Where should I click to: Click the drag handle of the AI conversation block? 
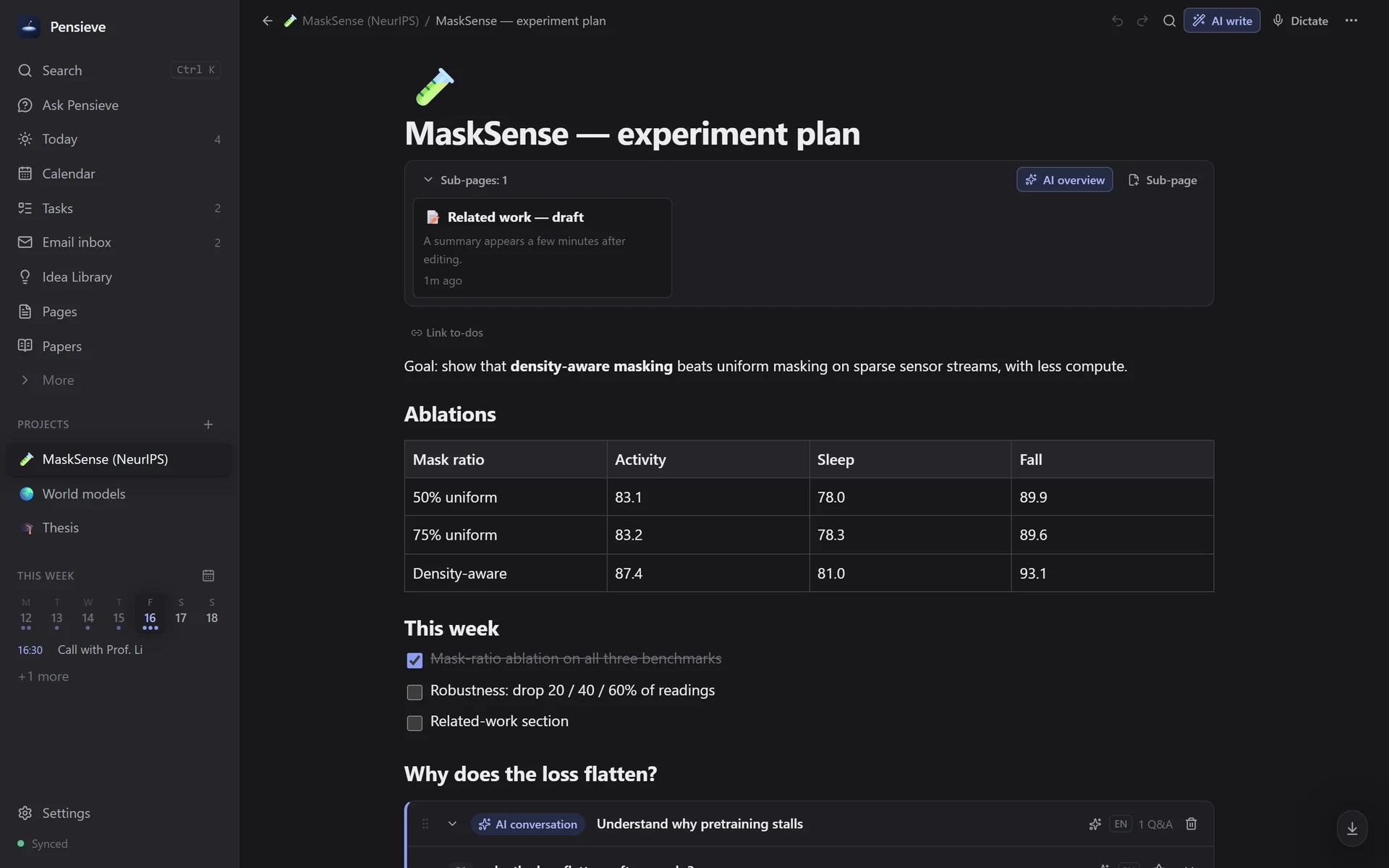[x=425, y=824]
